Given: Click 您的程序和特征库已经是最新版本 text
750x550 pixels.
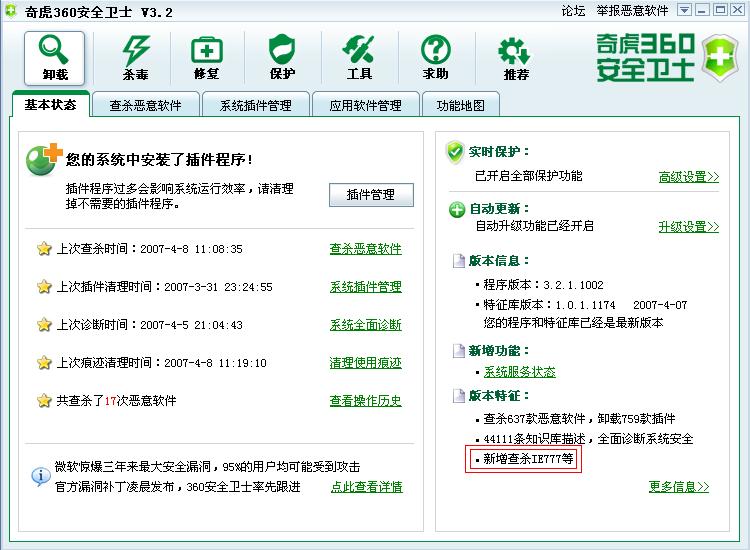Looking at the screenshot, I should click(573, 323).
